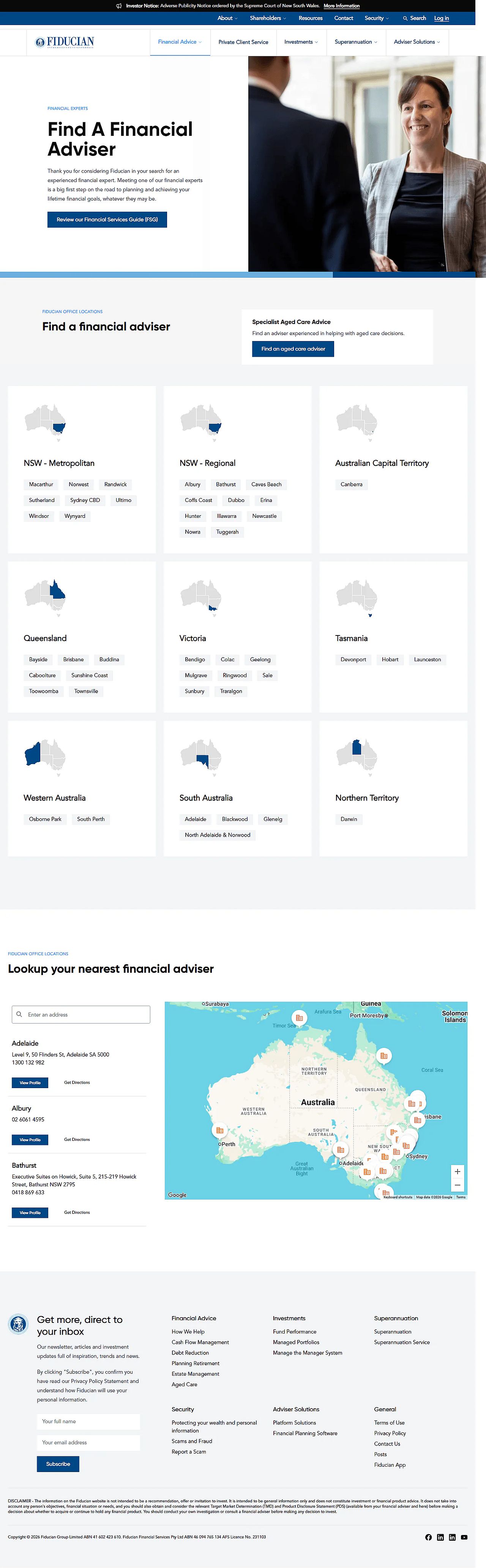This screenshot has width=486, height=1568.
Task: Open the Privacy Policy footer link
Action: point(390,1433)
